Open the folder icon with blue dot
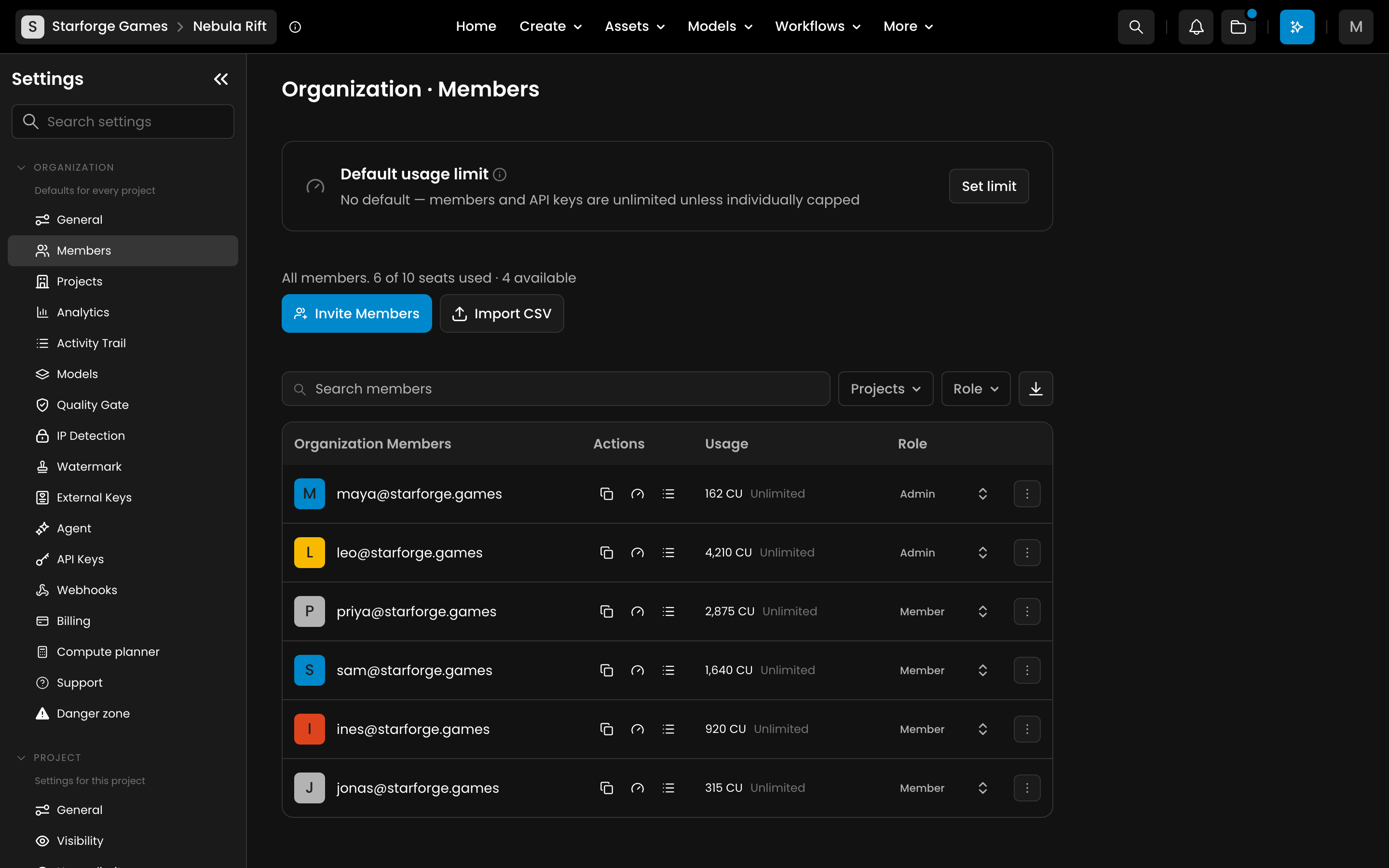The height and width of the screenshot is (868, 1389). tap(1238, 27)
